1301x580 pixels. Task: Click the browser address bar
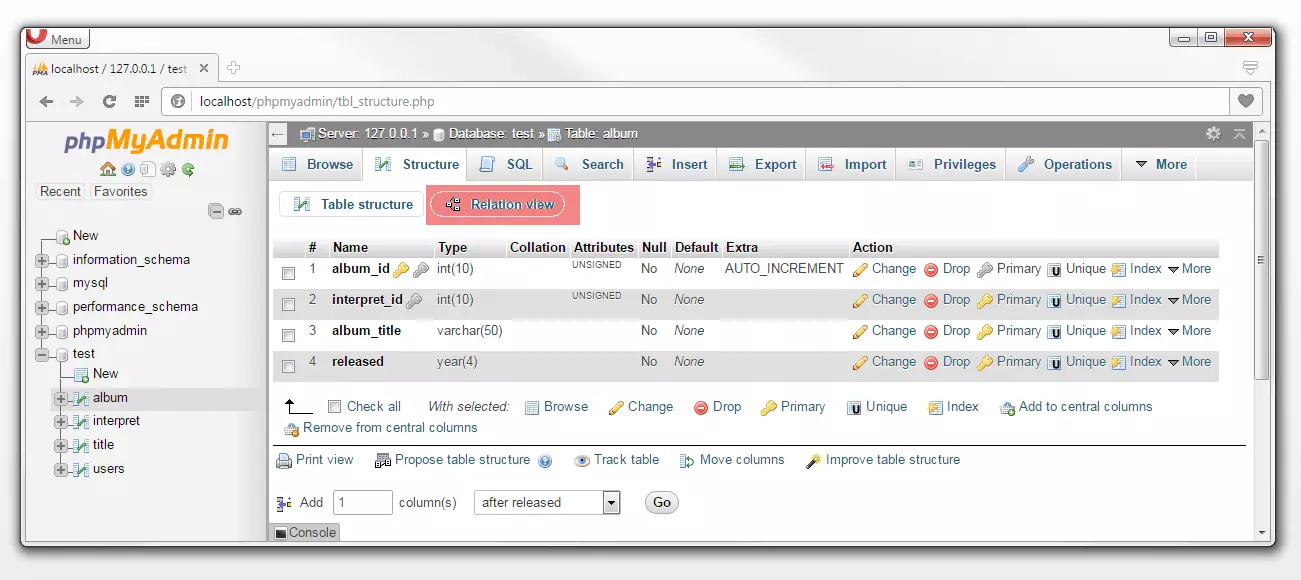pos(696,101)
